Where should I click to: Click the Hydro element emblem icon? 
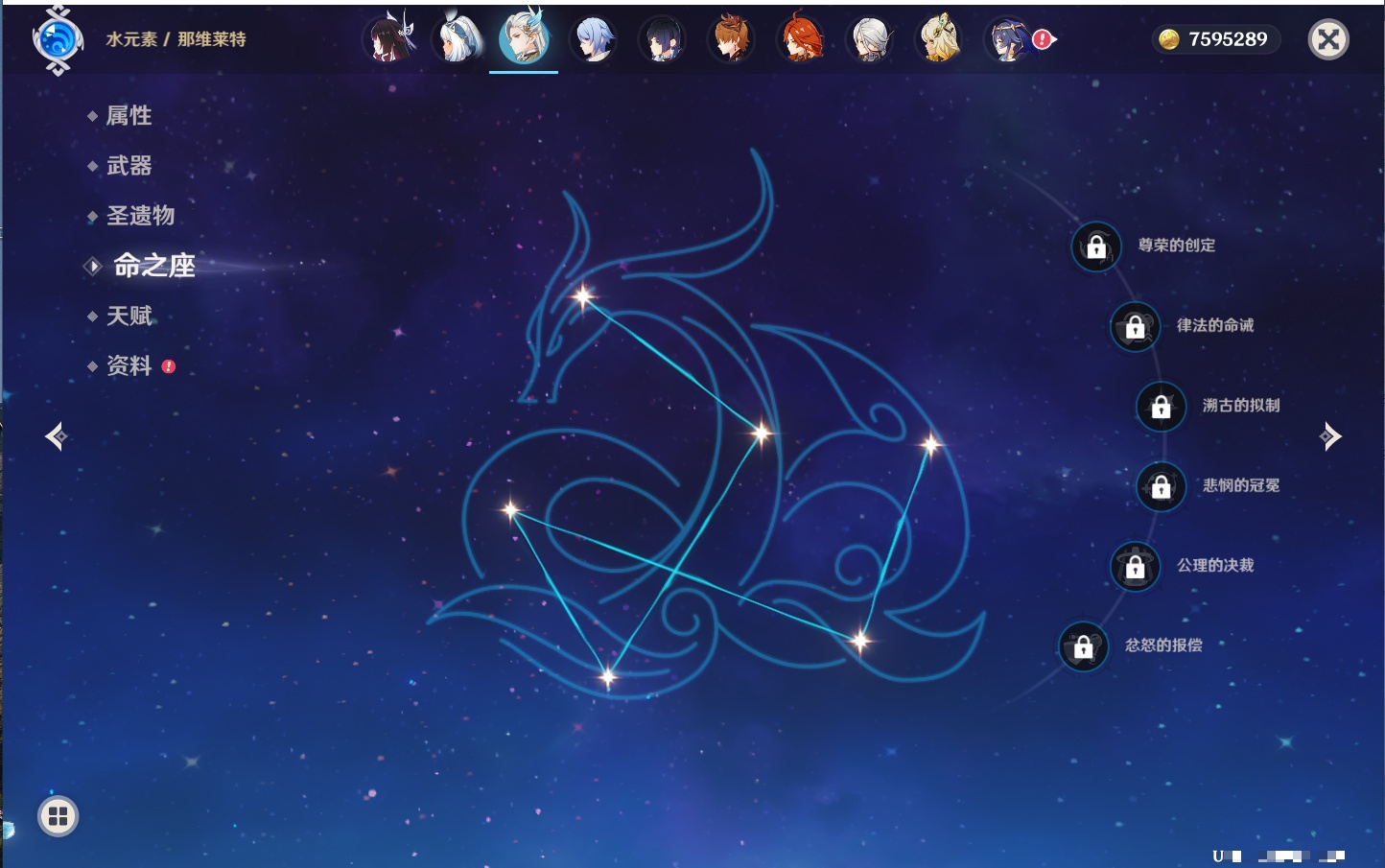point(57,40)
